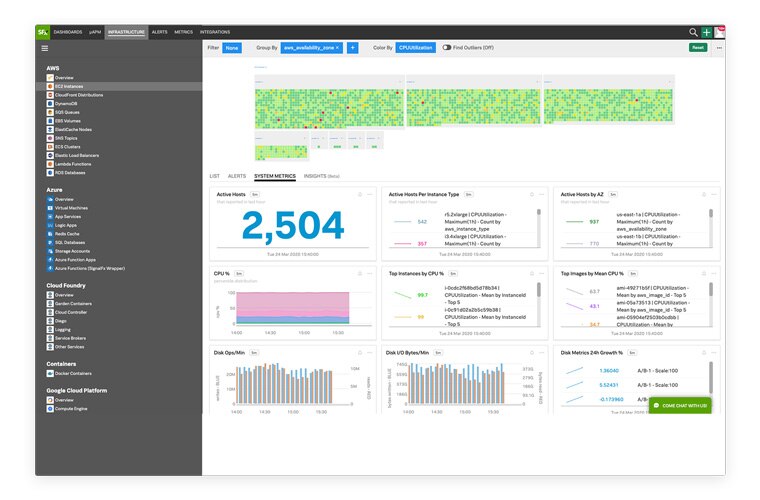Image resolution: width=760 pixels, height=500 pixels.
Task: Open the 5m resolution selector on CPU % chart
Action: (241, 272)
